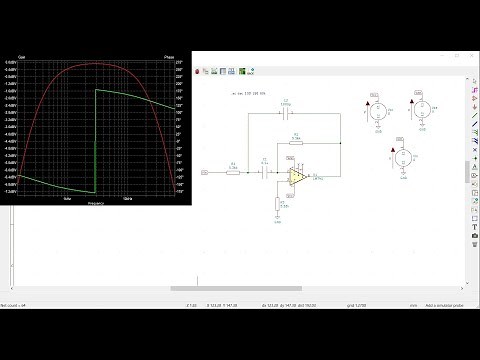Select the delete trash can tool
This screenshot has height=360, width=480.
475,244
